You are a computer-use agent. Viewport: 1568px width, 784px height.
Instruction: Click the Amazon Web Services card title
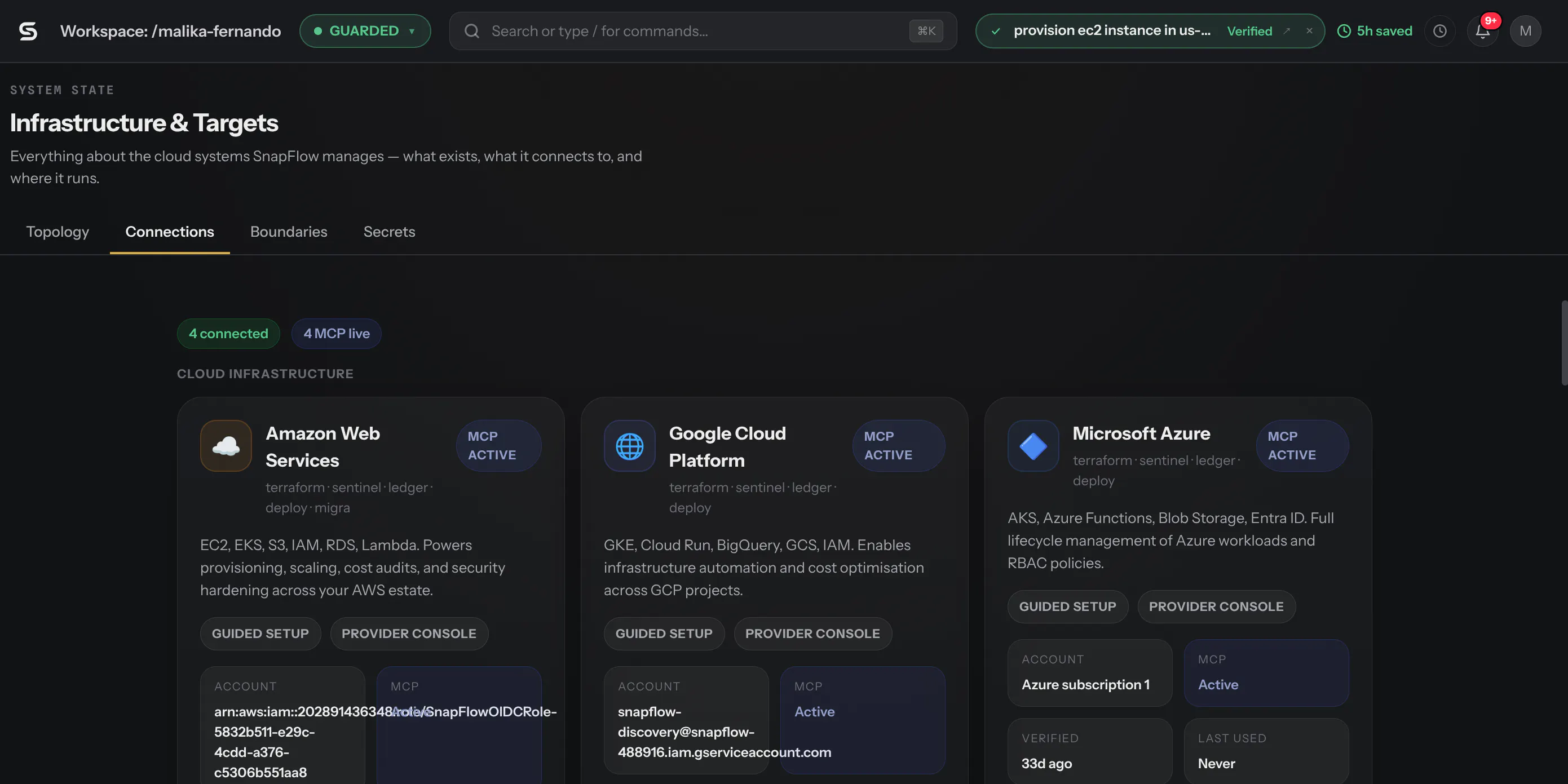pyautogui.click(x=323, y=447)
